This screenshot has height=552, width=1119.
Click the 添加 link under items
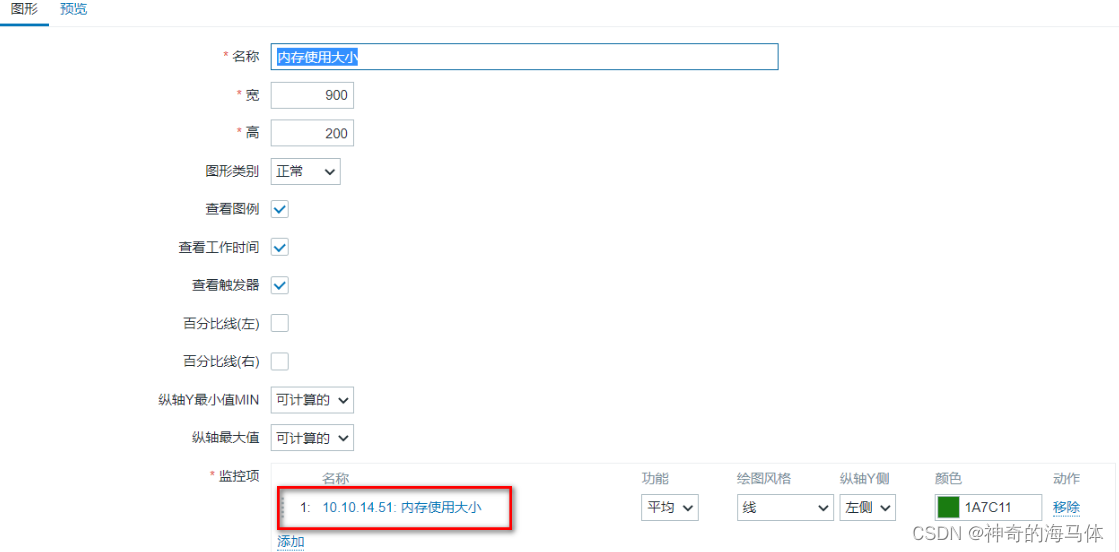290,542
